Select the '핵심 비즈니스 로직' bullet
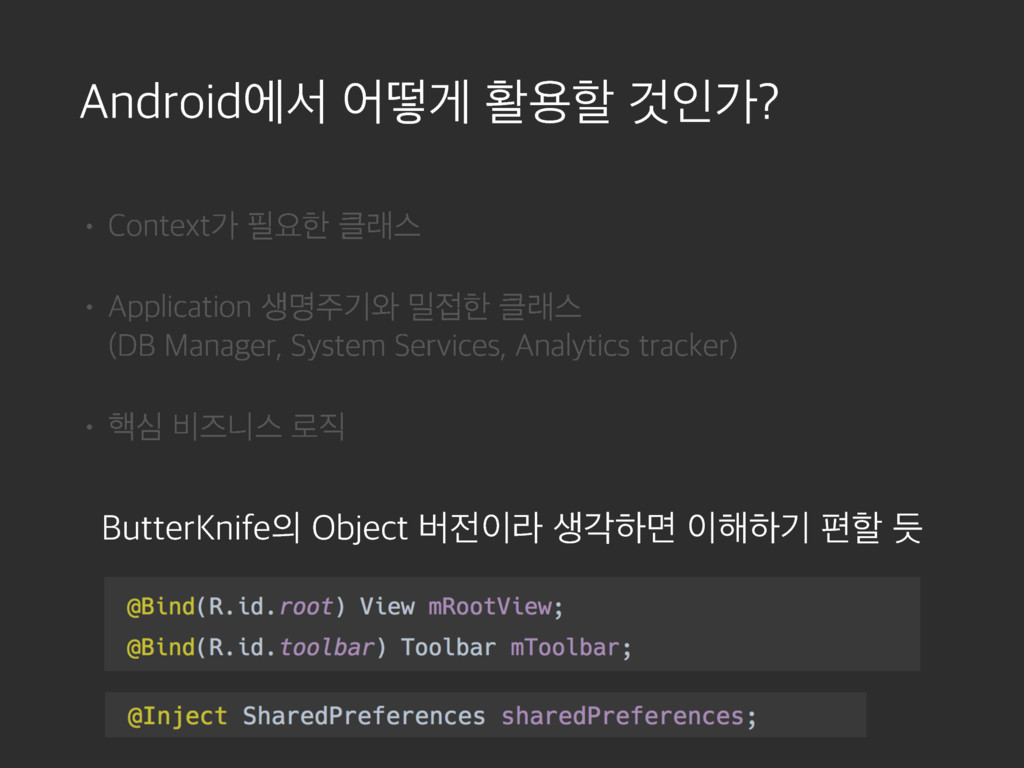This screenshot has width=1024, height=768. coord(226,426)
